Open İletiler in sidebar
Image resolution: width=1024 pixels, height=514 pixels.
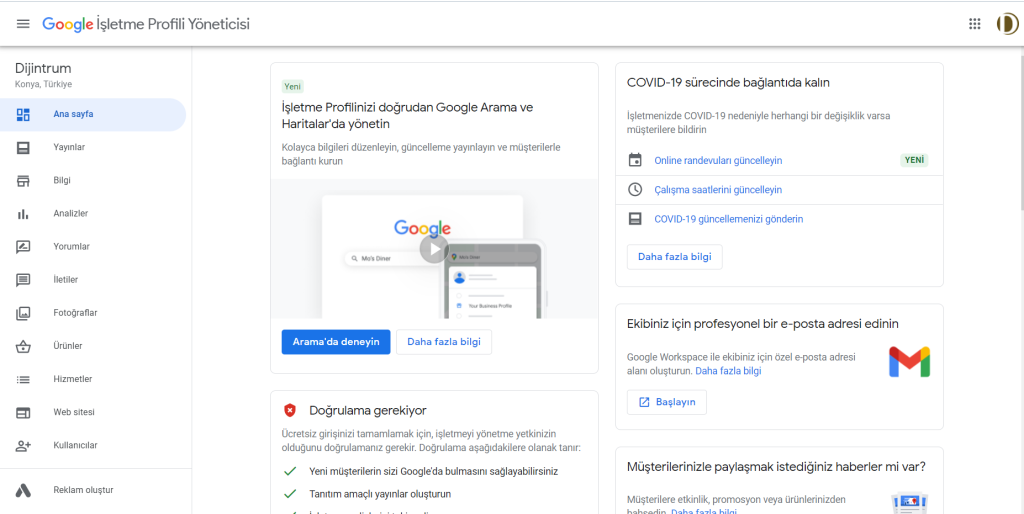tap(95, 280)
